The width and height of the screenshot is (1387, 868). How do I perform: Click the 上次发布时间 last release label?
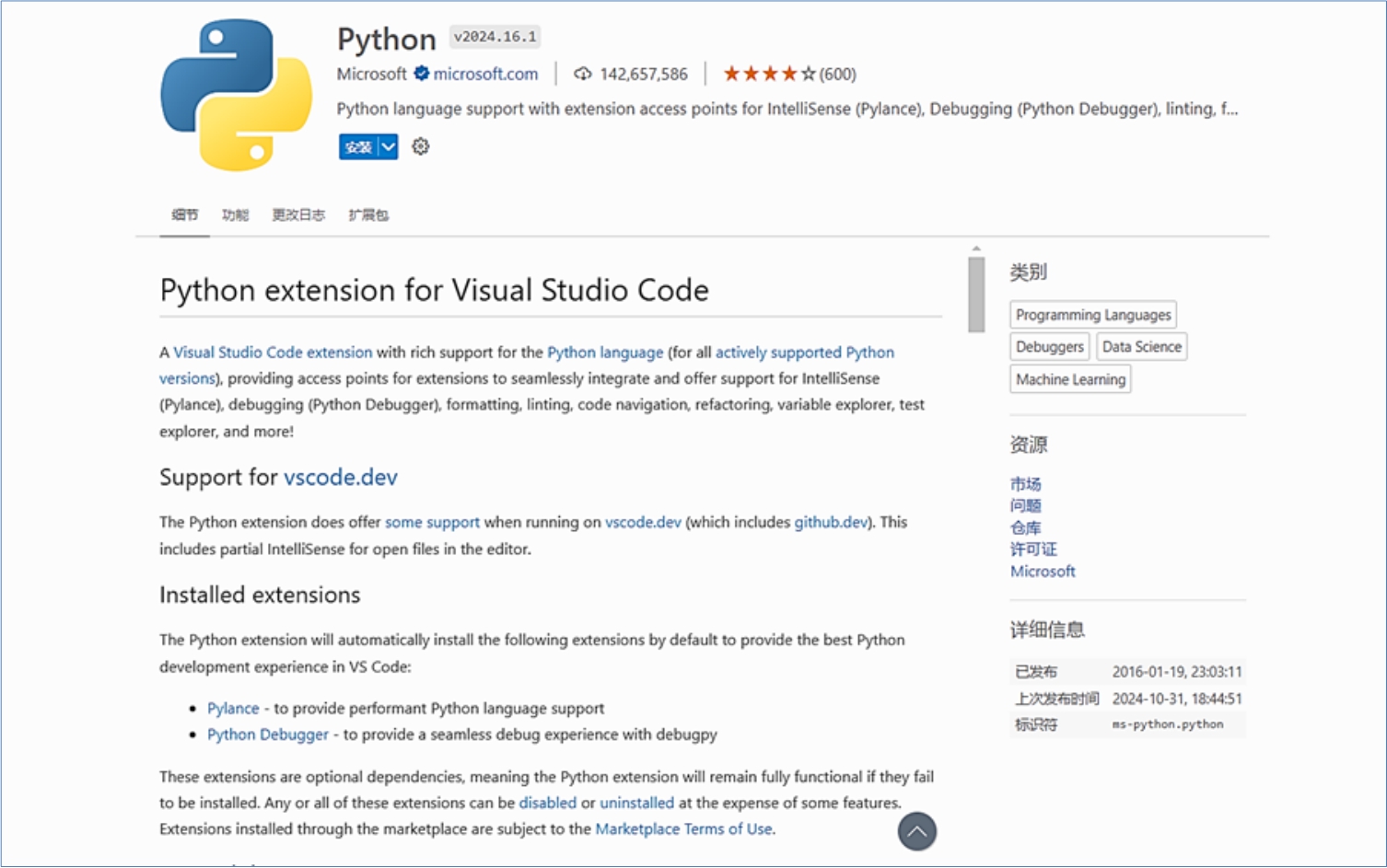coord(1057,699)
